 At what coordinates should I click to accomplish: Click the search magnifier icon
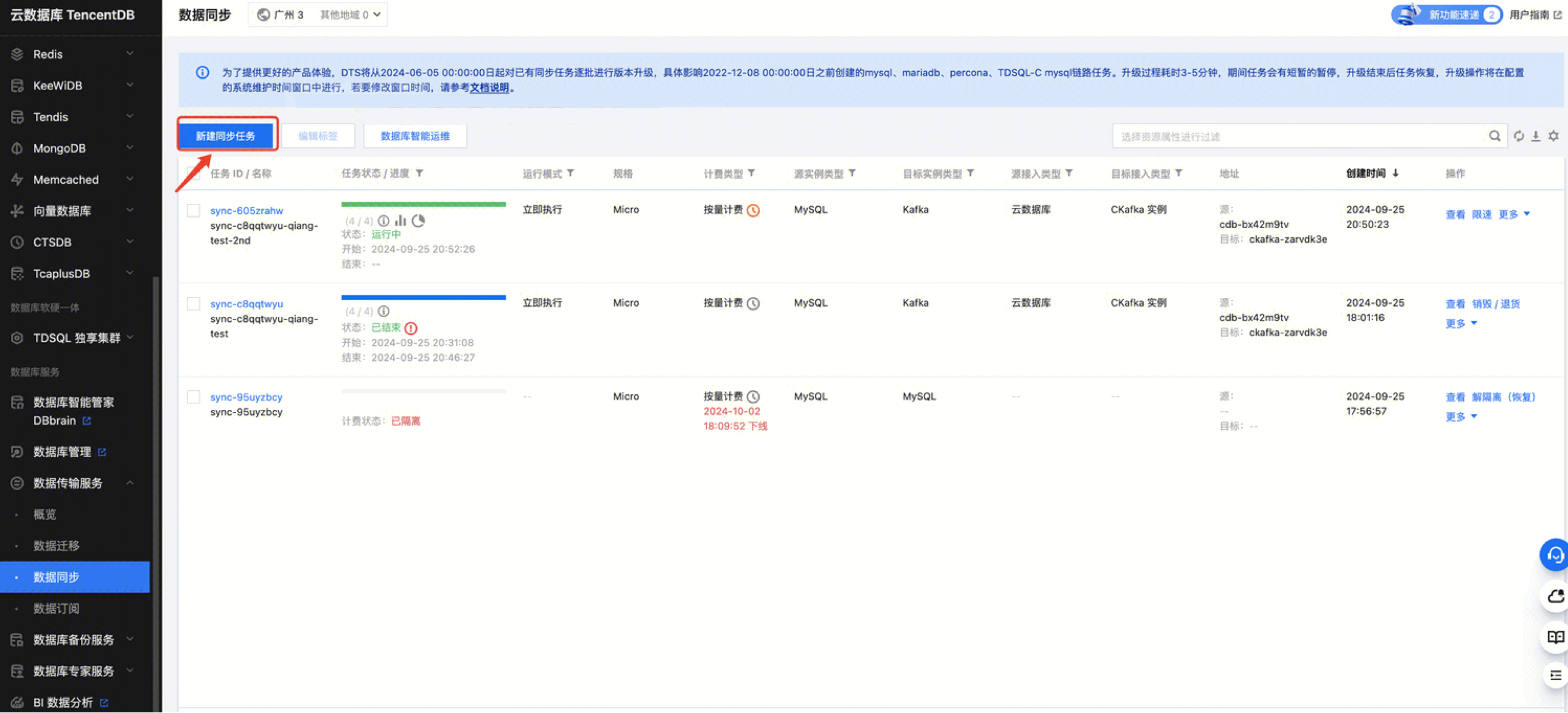pyautogui.click(x=1494, y=136)
